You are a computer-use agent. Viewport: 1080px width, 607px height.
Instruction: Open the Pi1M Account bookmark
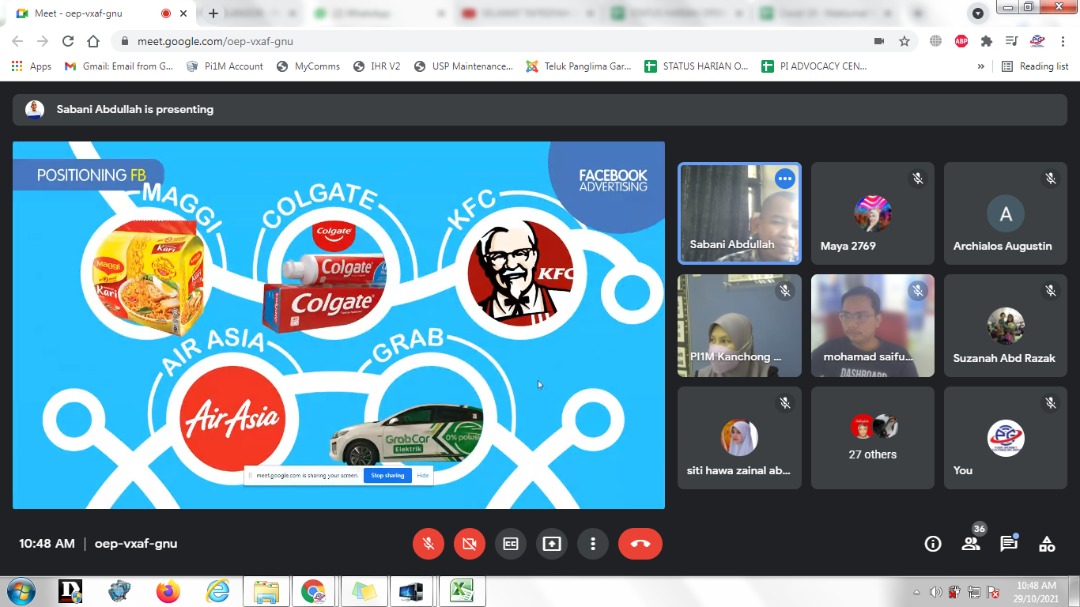click(x=225, y=66)
